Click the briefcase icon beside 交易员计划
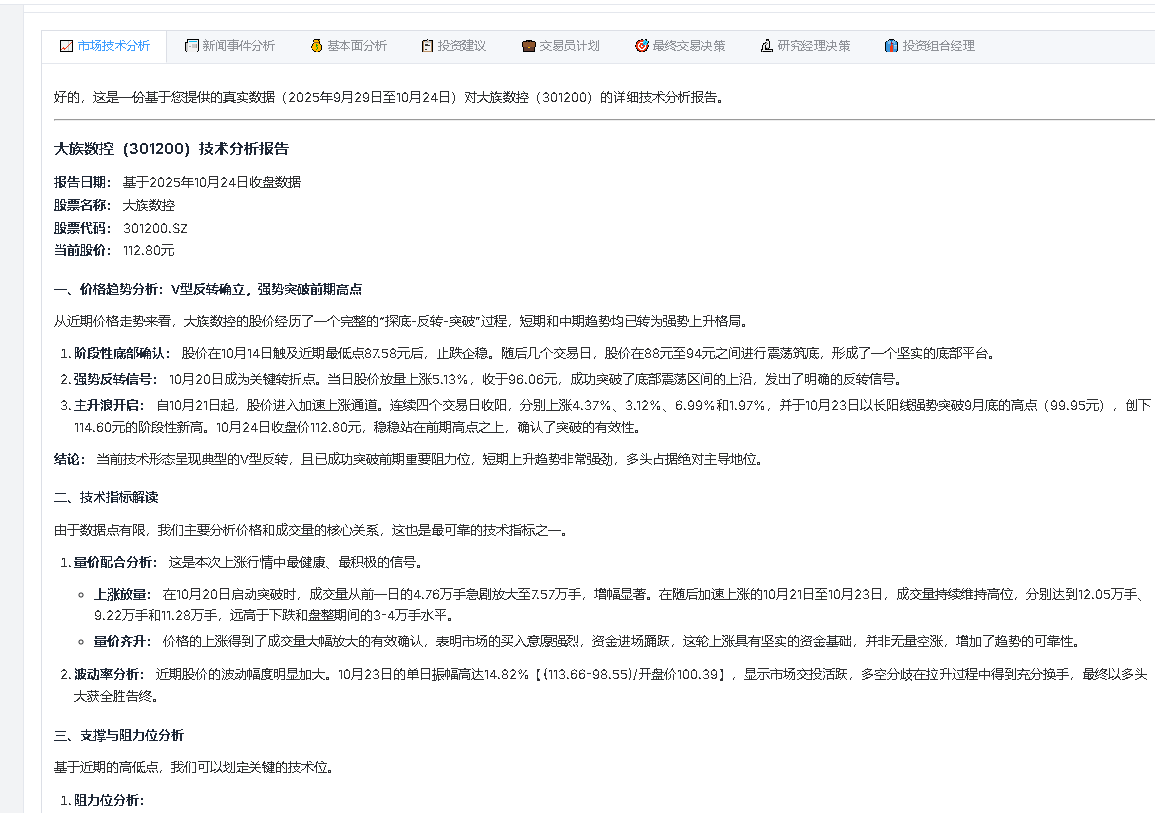 528,46
